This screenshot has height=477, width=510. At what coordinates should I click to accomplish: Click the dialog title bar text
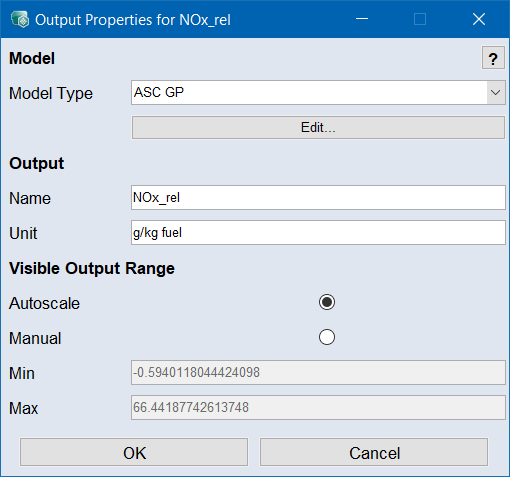(133, 20)
